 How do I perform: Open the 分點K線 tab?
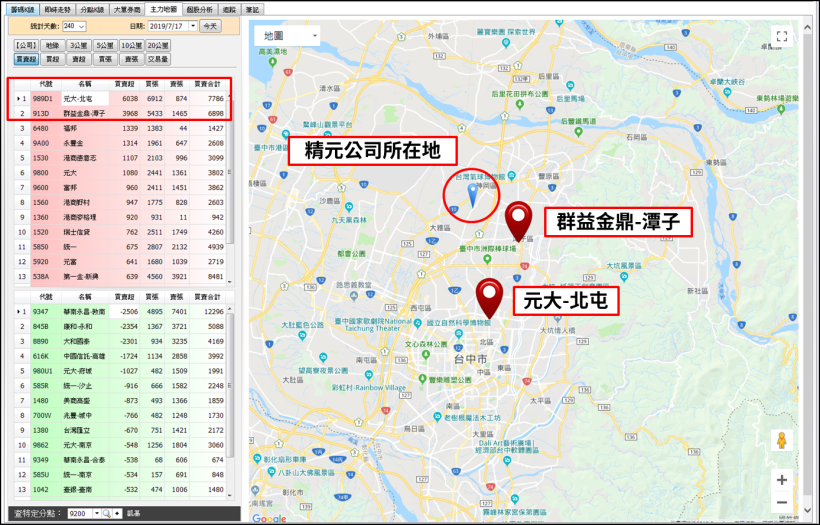click(x=92, y=9)
